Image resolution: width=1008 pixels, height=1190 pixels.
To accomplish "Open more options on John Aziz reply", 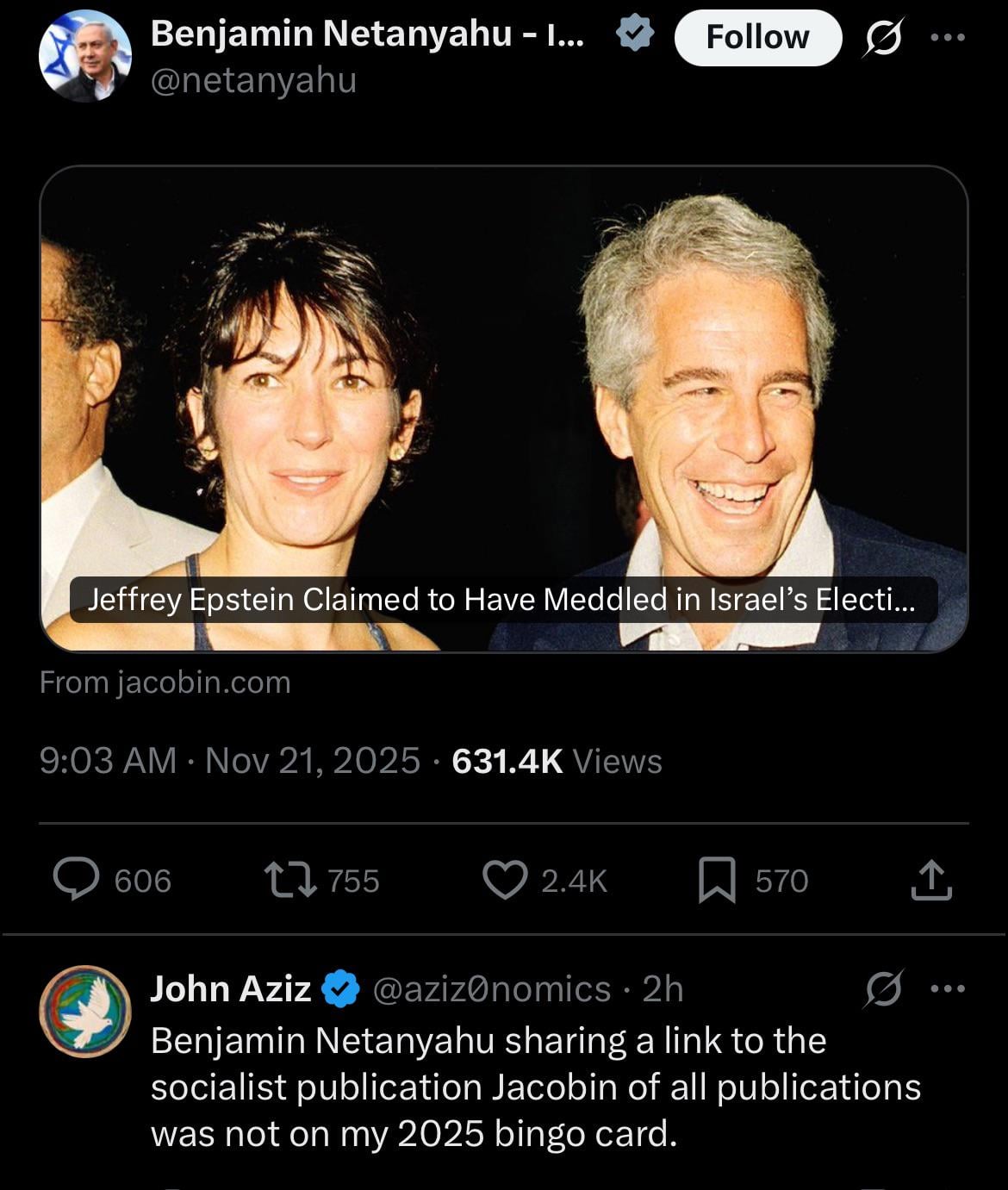I will [x=948, y=988].
